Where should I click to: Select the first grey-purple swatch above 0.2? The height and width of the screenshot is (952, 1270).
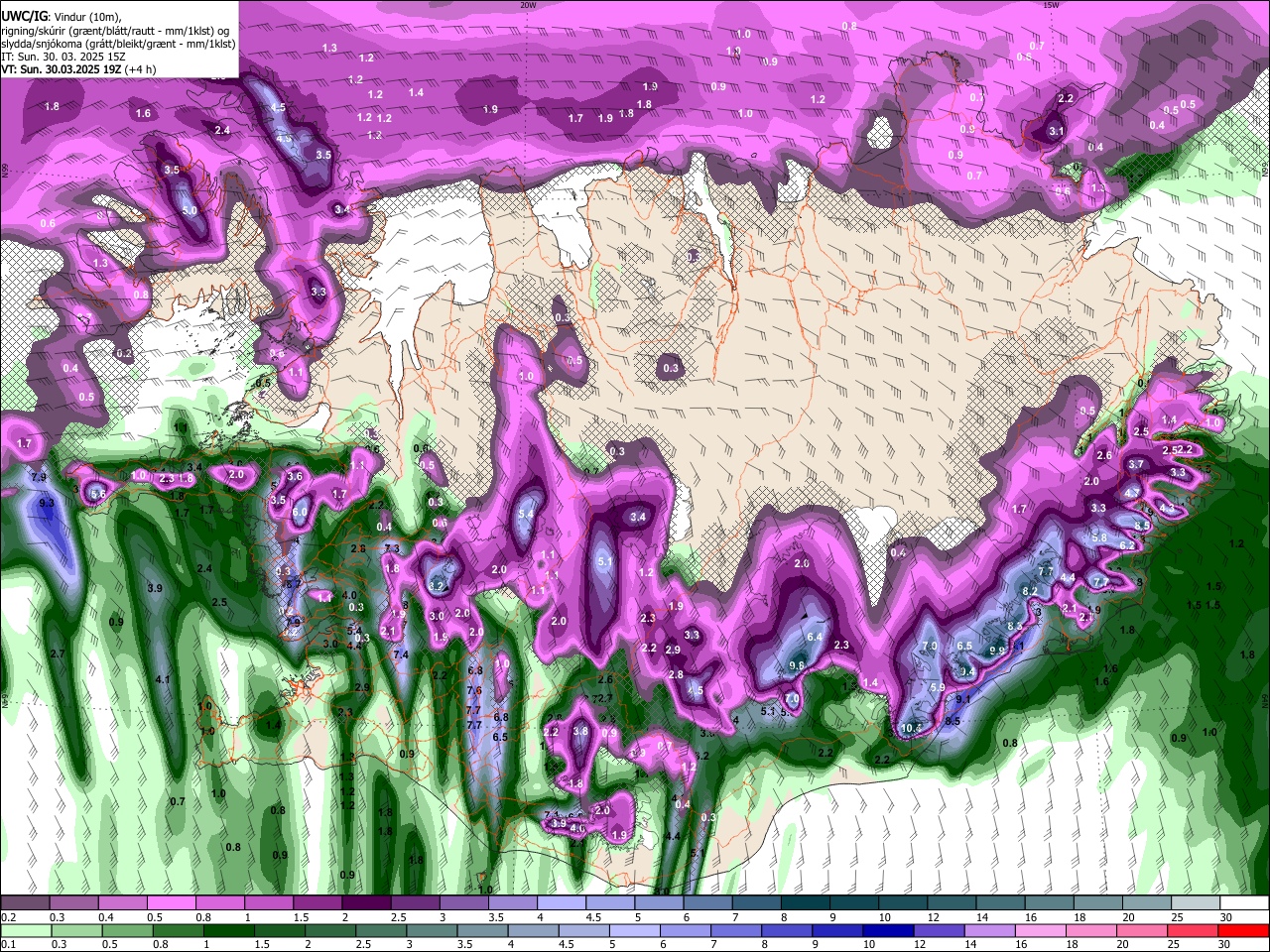point(25,903)
